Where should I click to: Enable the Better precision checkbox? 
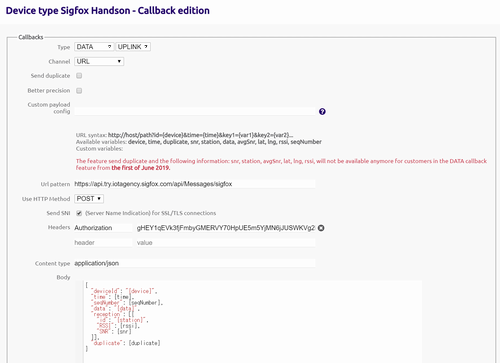(79, 91)
